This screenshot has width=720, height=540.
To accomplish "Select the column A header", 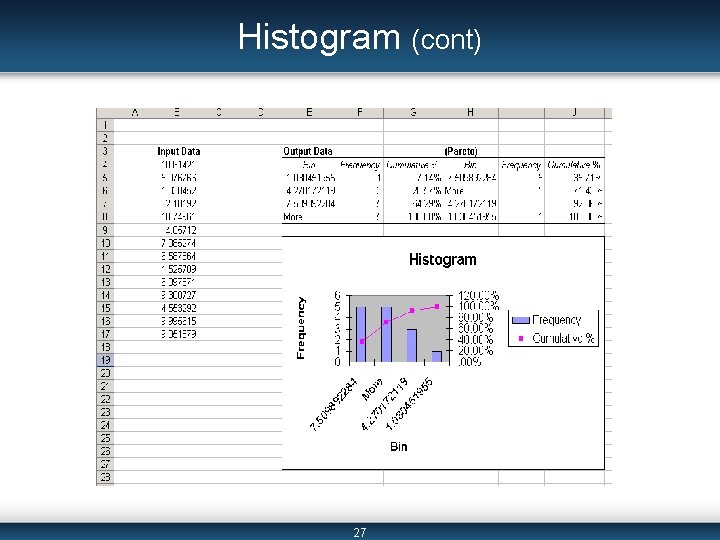I will click(135, 112).
